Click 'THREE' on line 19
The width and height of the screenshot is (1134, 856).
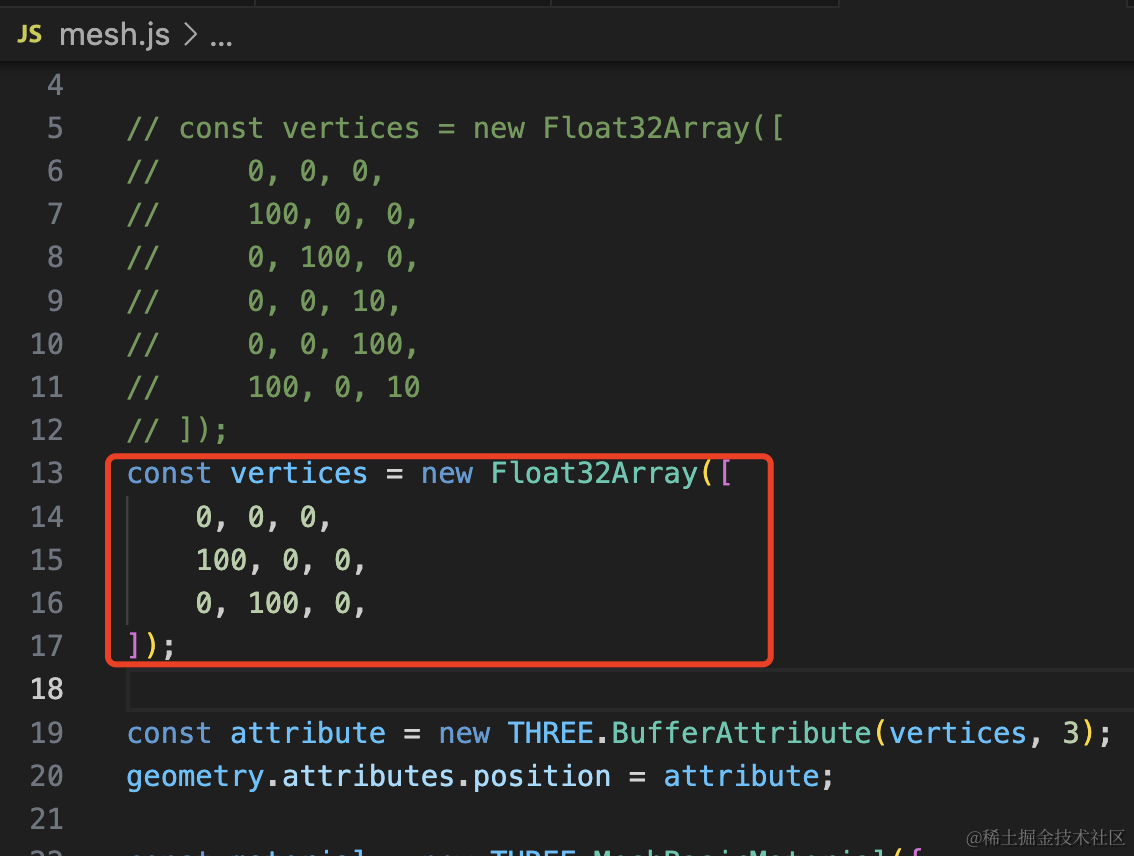pyautogui.click(x=550, y=732)
